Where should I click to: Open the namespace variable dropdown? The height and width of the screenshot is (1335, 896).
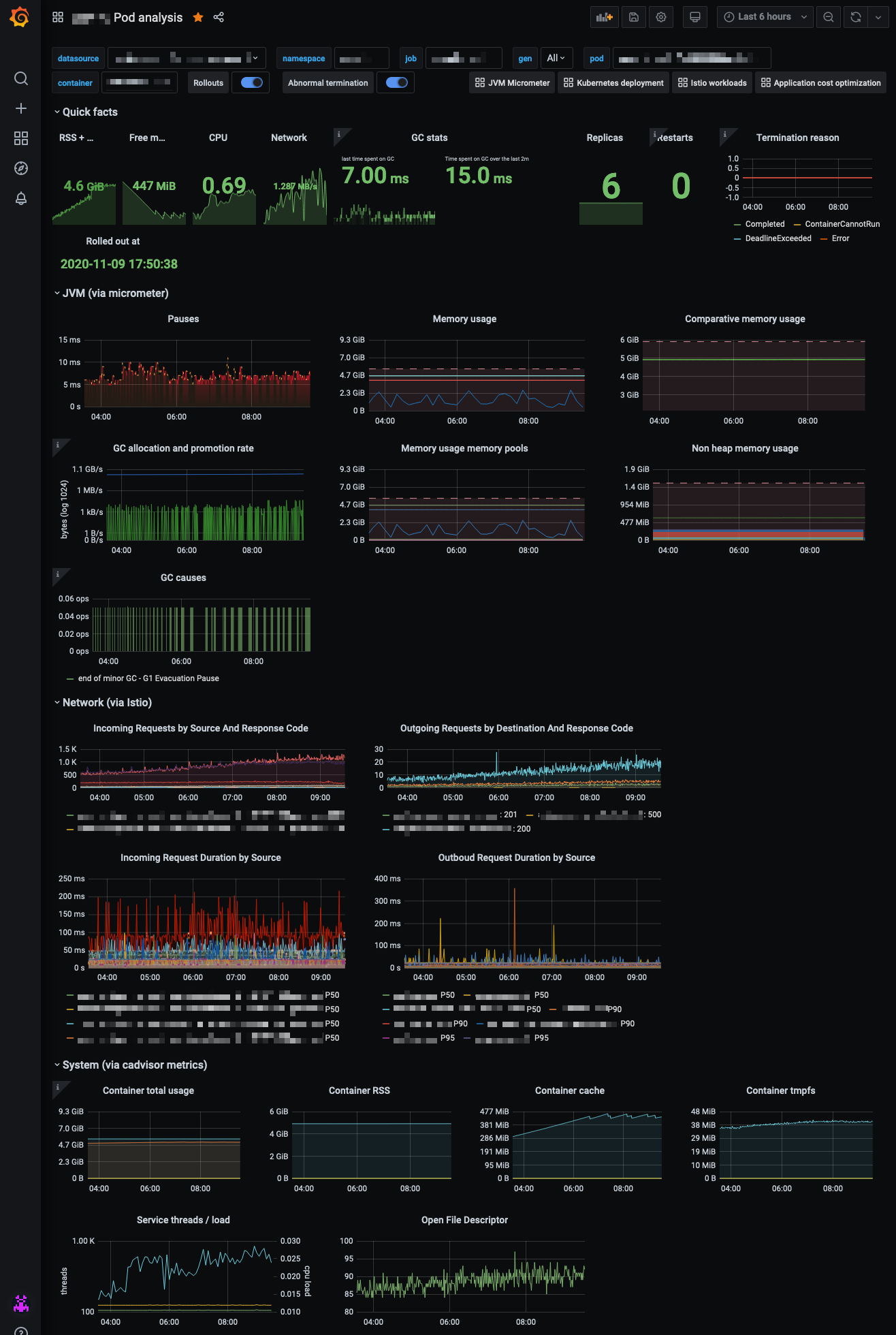[x=362, y=59]
